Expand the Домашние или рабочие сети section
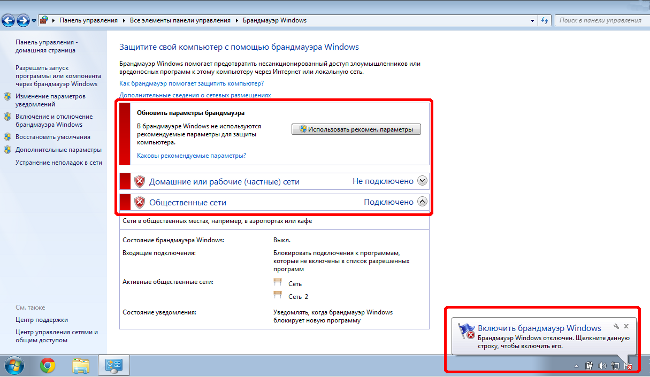Screen dimensions: 650x377 click(422, 181)
